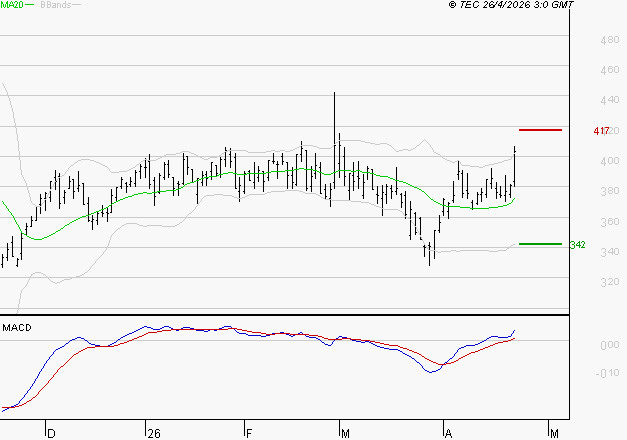
Task: Click the BBands legend label
Action: pyautogui.click(x=53, y=5)
